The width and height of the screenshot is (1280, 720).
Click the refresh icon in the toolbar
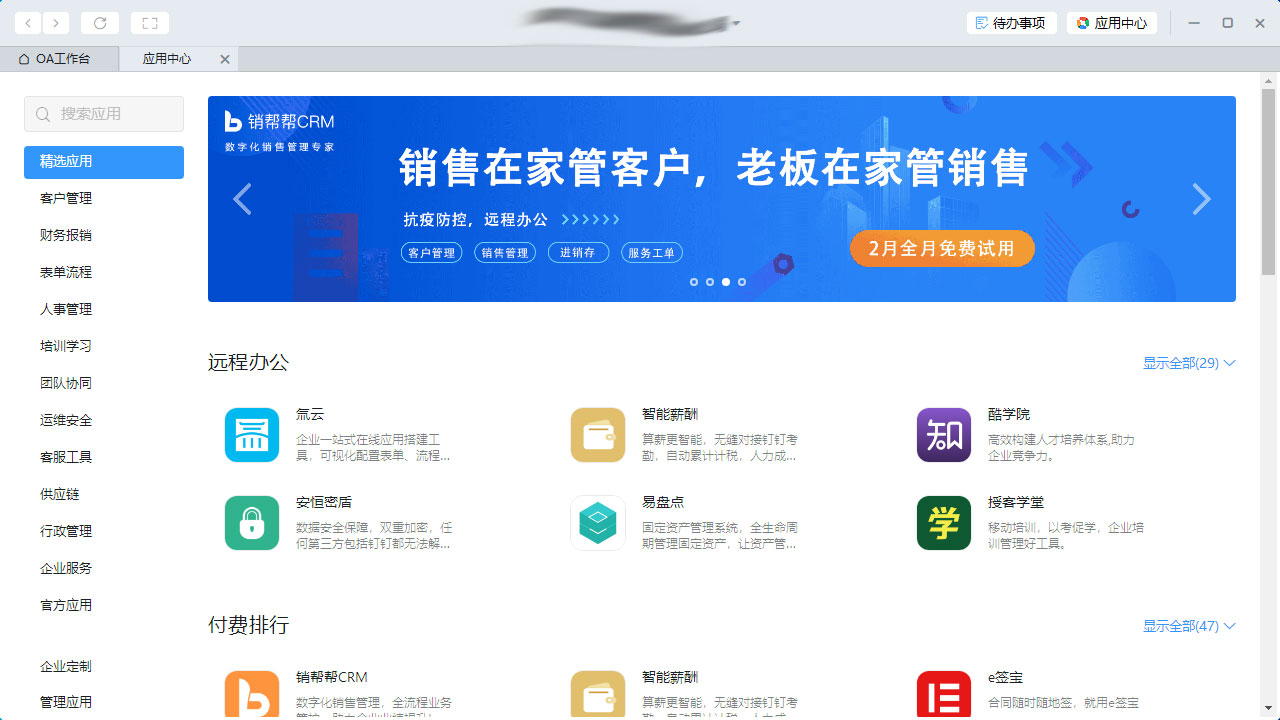click(99, 23)
